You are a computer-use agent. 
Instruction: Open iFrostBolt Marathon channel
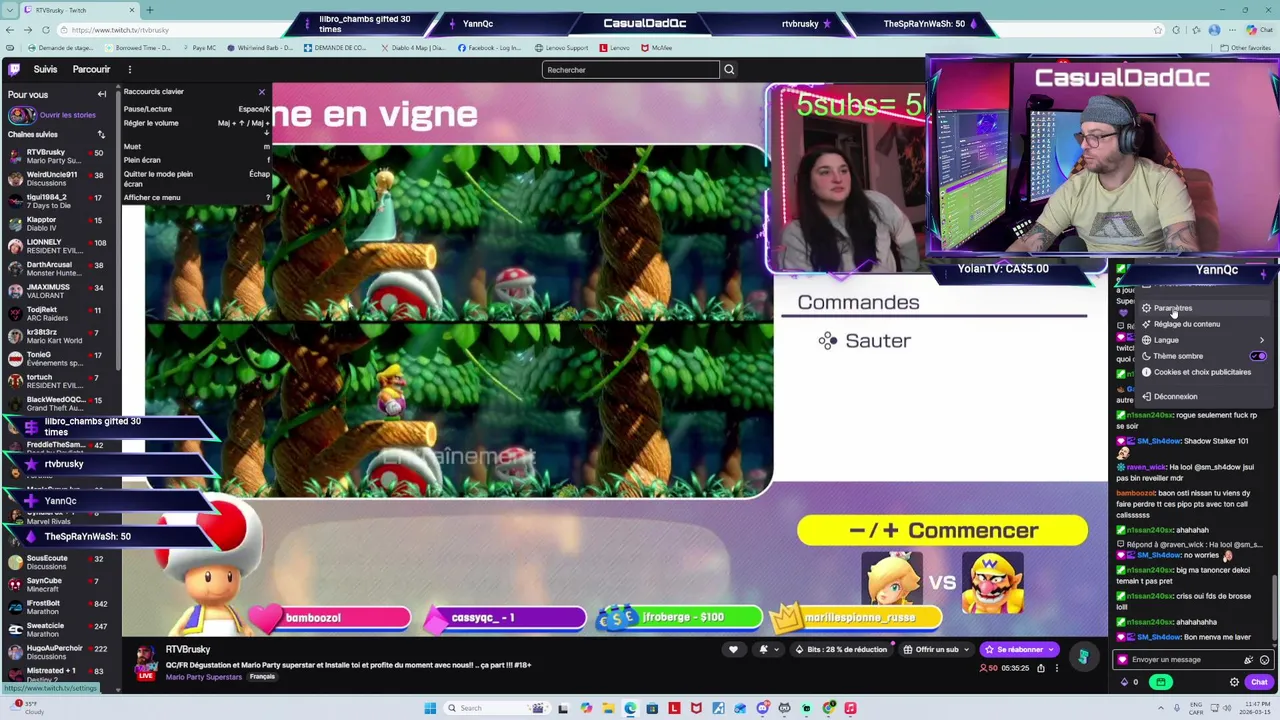(x=58, y=607)
